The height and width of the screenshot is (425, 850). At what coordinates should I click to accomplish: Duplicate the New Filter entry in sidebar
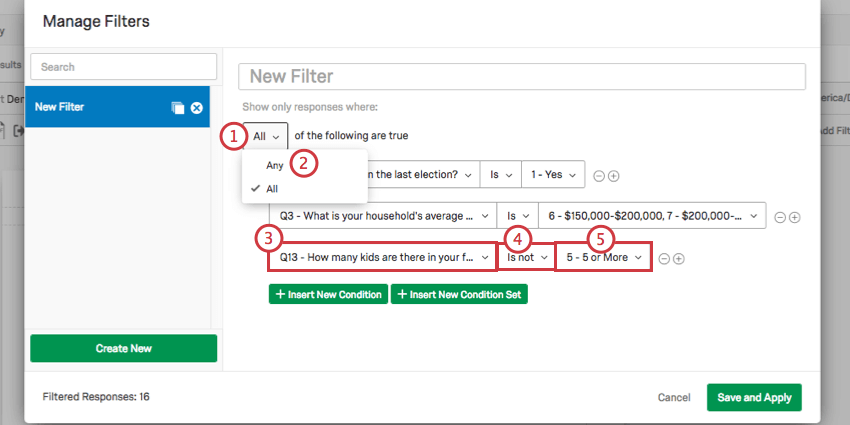point(178,108)
